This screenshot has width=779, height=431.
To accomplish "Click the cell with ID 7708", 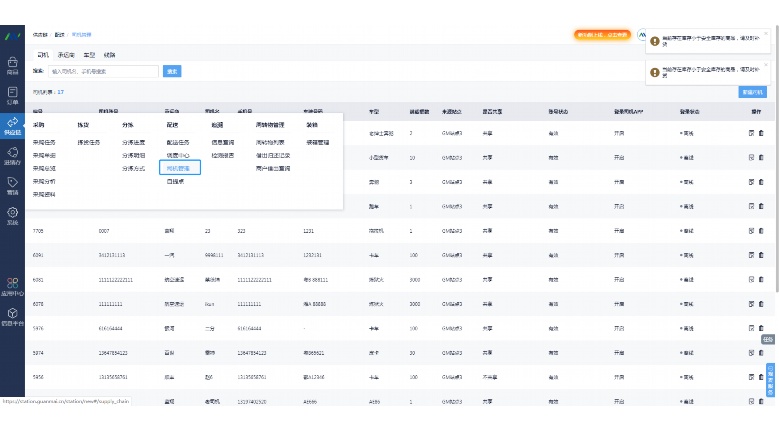I will [38, 231].
